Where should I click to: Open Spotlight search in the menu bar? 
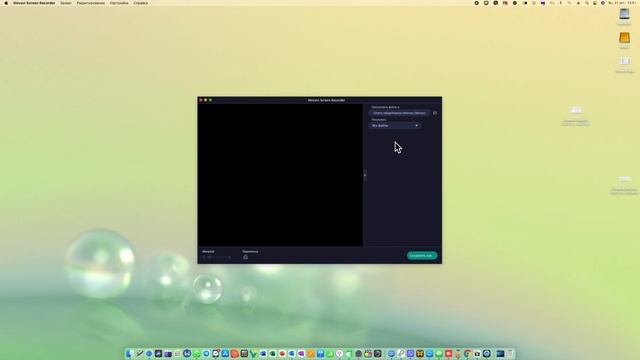[587, 3]
